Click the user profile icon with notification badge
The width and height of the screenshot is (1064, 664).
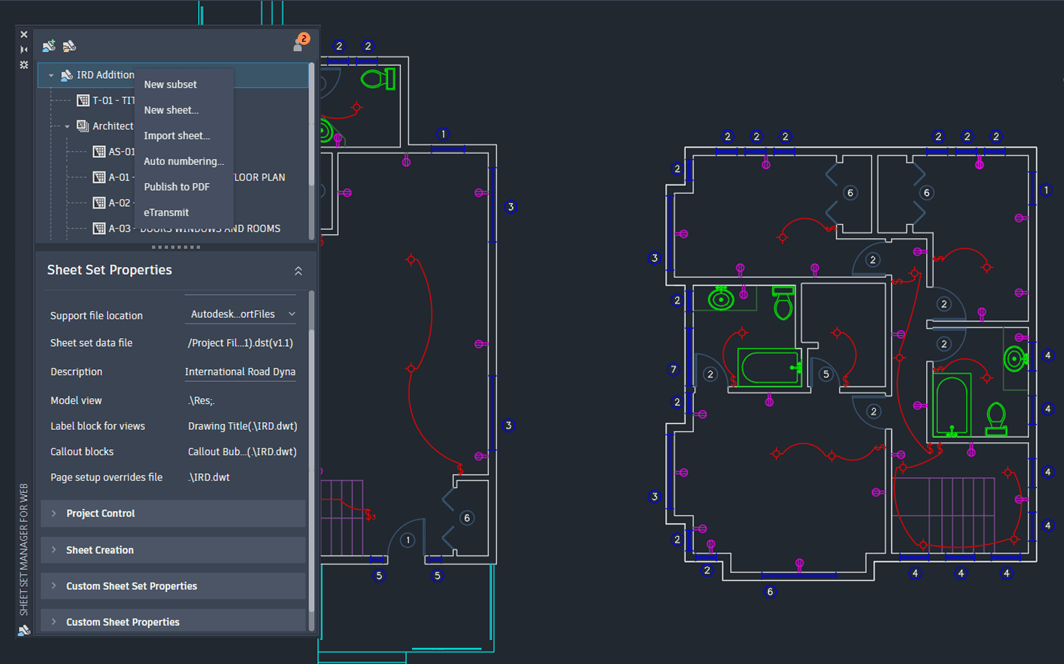(x=297, y=44)
